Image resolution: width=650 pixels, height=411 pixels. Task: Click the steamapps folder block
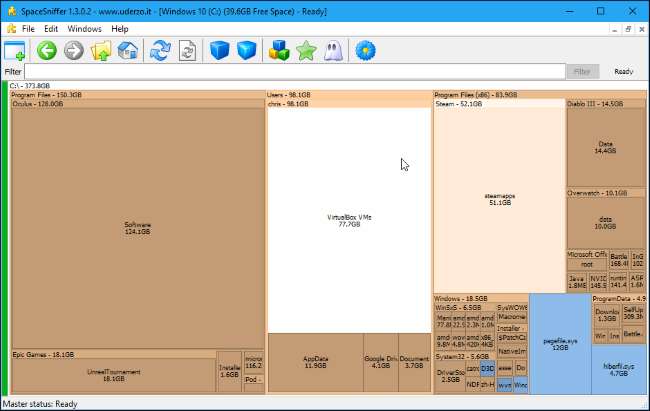[499, 198]
